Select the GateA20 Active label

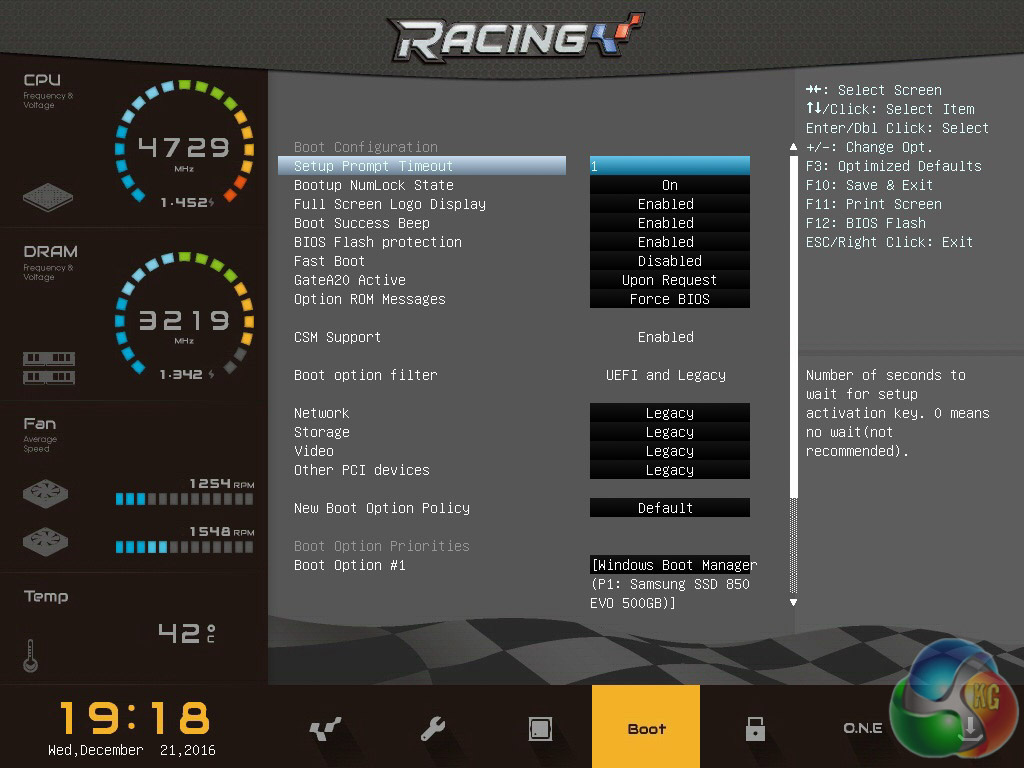[x=349, y=280]
